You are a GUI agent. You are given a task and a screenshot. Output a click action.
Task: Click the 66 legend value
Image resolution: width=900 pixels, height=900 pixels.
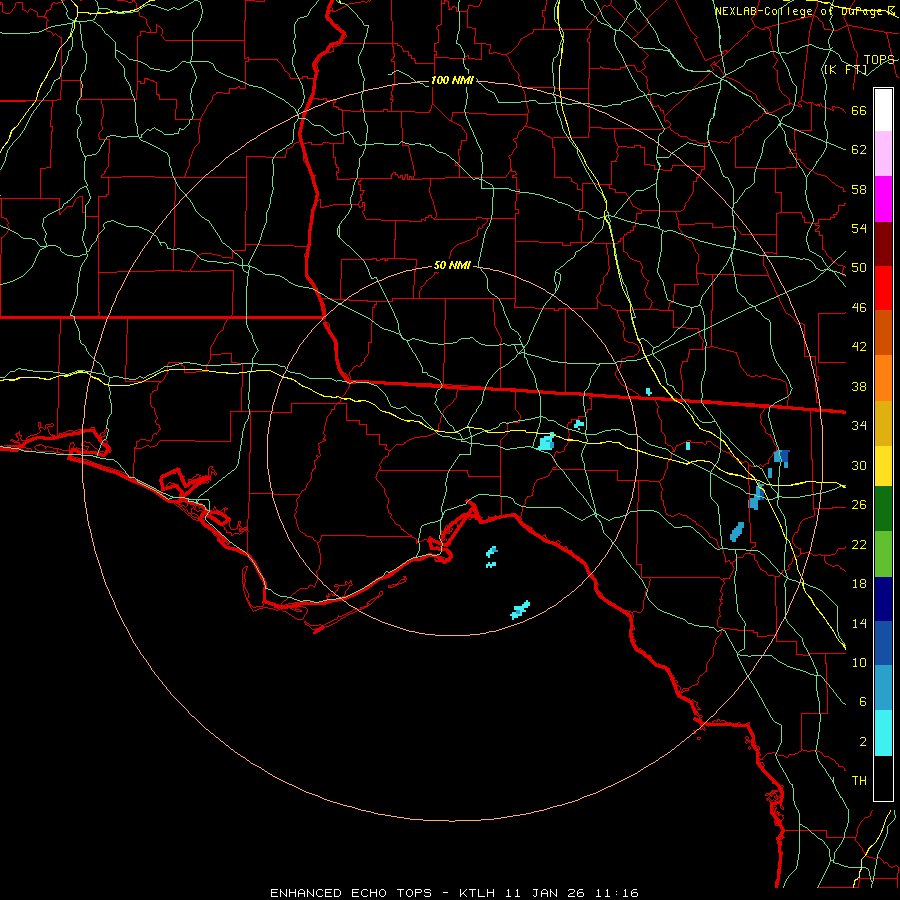point(859,110)
